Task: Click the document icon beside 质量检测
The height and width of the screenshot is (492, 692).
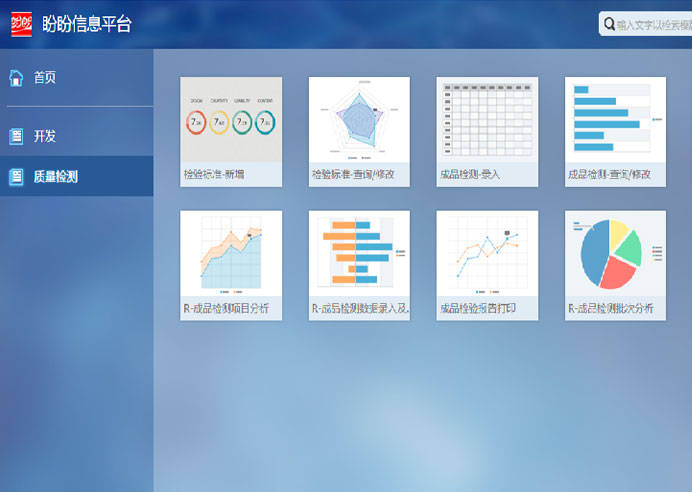Action: tap(16, 177)
